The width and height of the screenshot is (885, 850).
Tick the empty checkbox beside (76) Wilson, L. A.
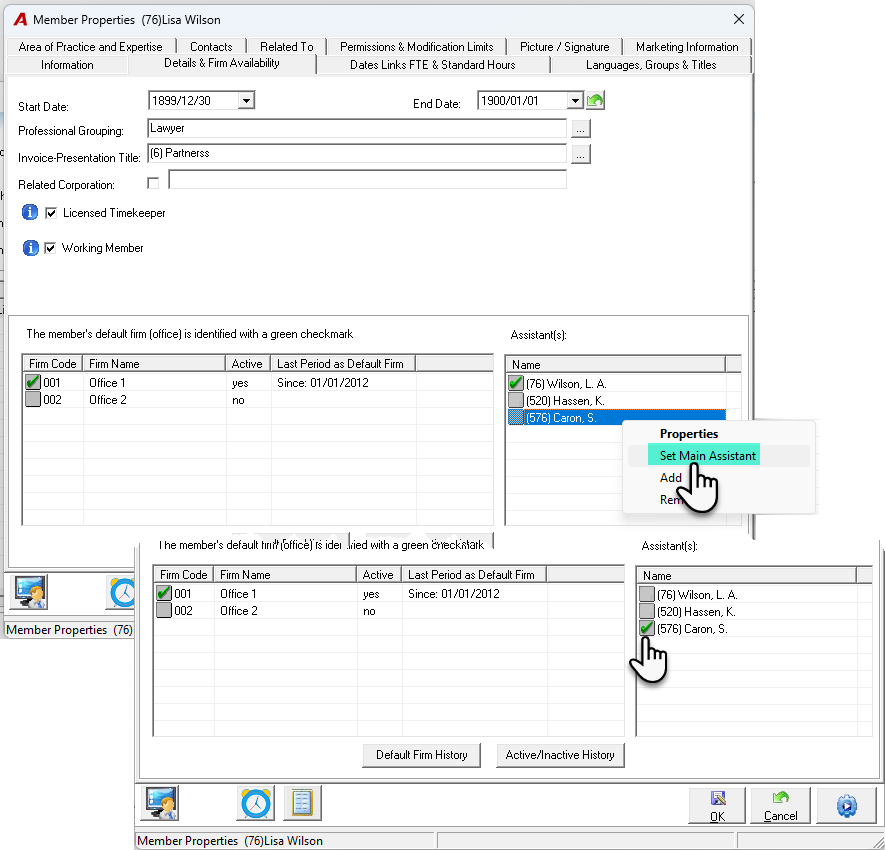pos(647,594)
